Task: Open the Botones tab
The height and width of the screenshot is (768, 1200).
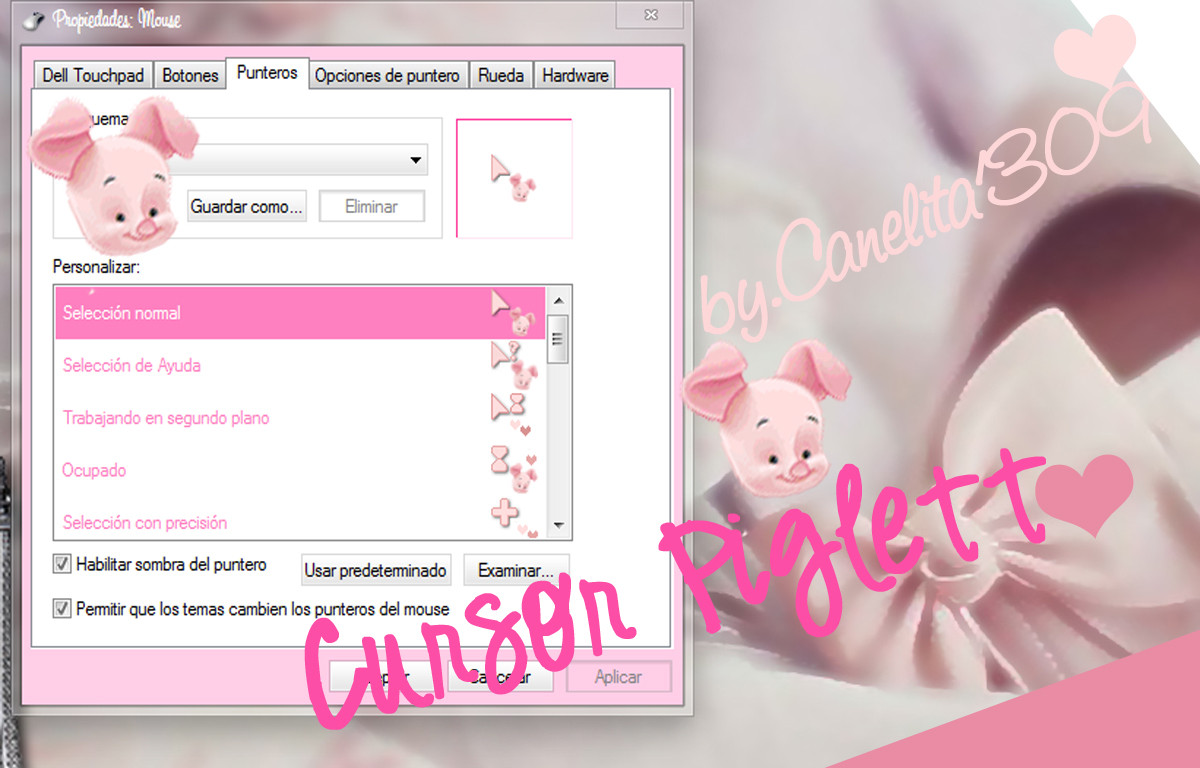Action: point(190,76)
